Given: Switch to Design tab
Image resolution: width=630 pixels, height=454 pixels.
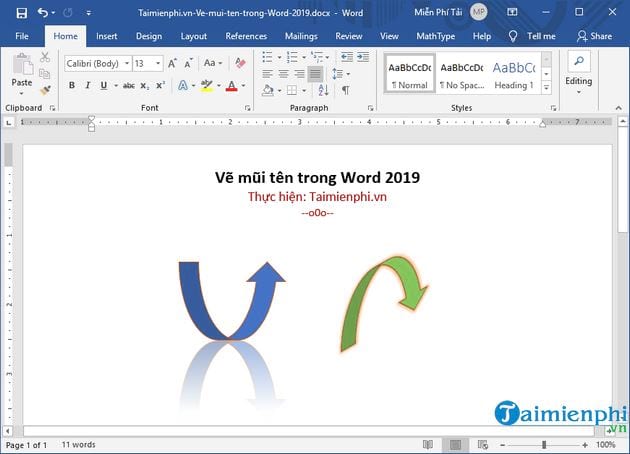Looking at the screenshot, I should click(149, 36).
